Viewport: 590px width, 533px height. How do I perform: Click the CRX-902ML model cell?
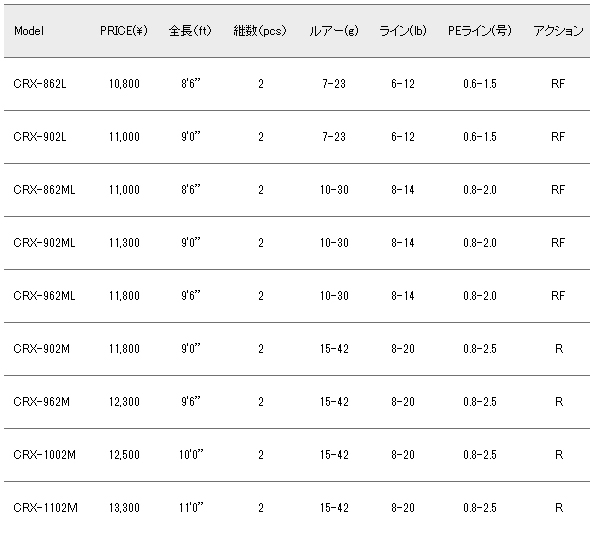[44, 243]
